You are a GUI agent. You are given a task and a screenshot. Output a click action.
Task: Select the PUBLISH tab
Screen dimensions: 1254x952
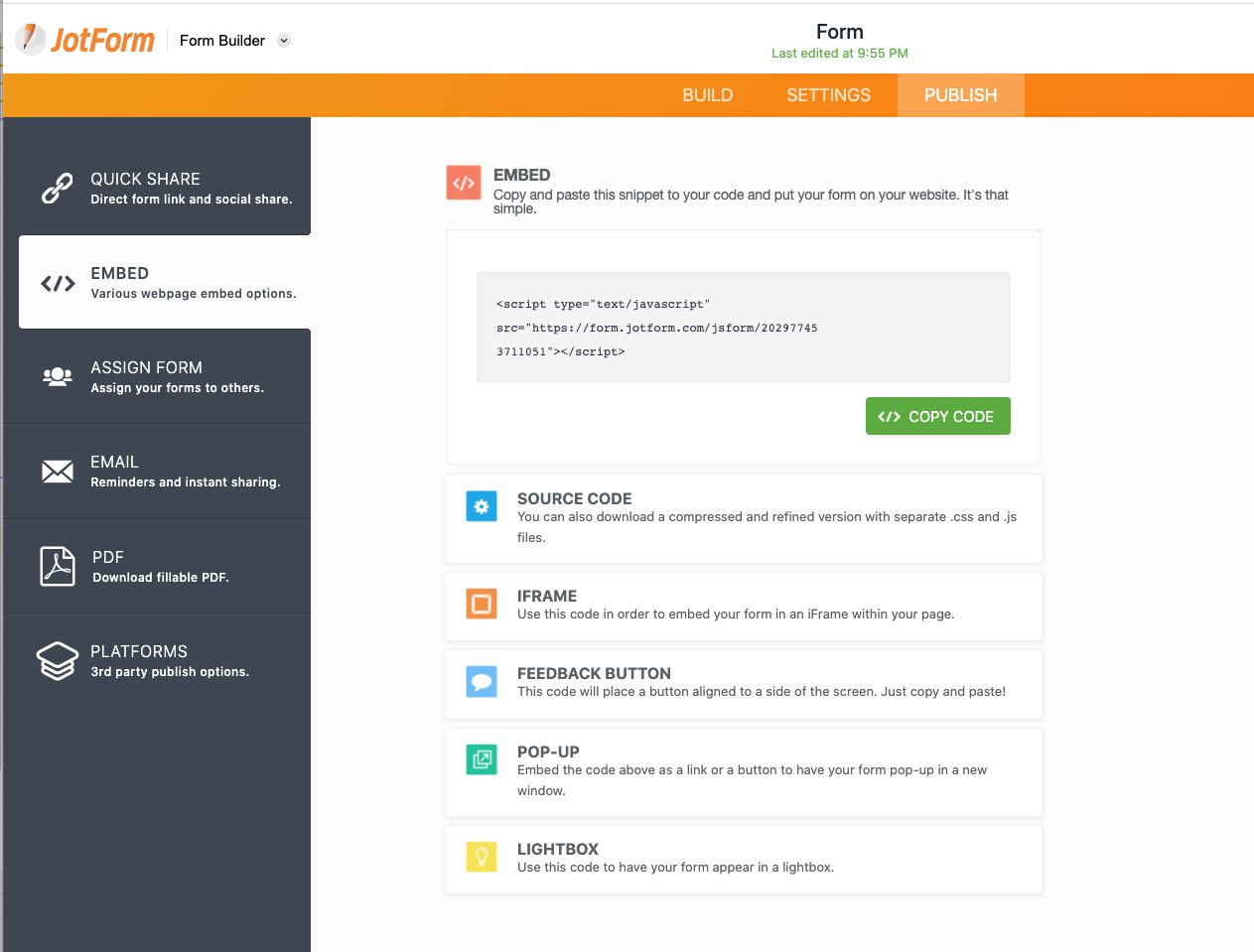pyautogui.click(x=960, y=95)
